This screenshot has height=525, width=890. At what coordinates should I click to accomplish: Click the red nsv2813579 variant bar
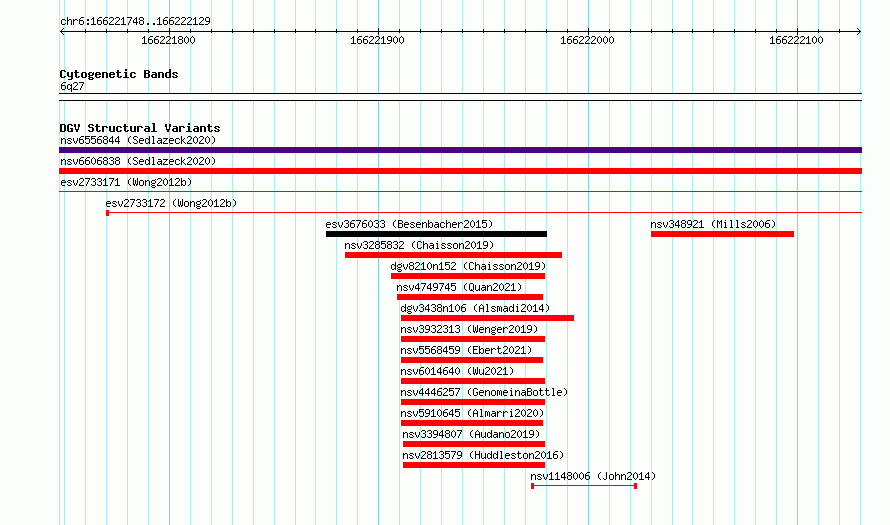pyautogui.click(x=474, y=465)
